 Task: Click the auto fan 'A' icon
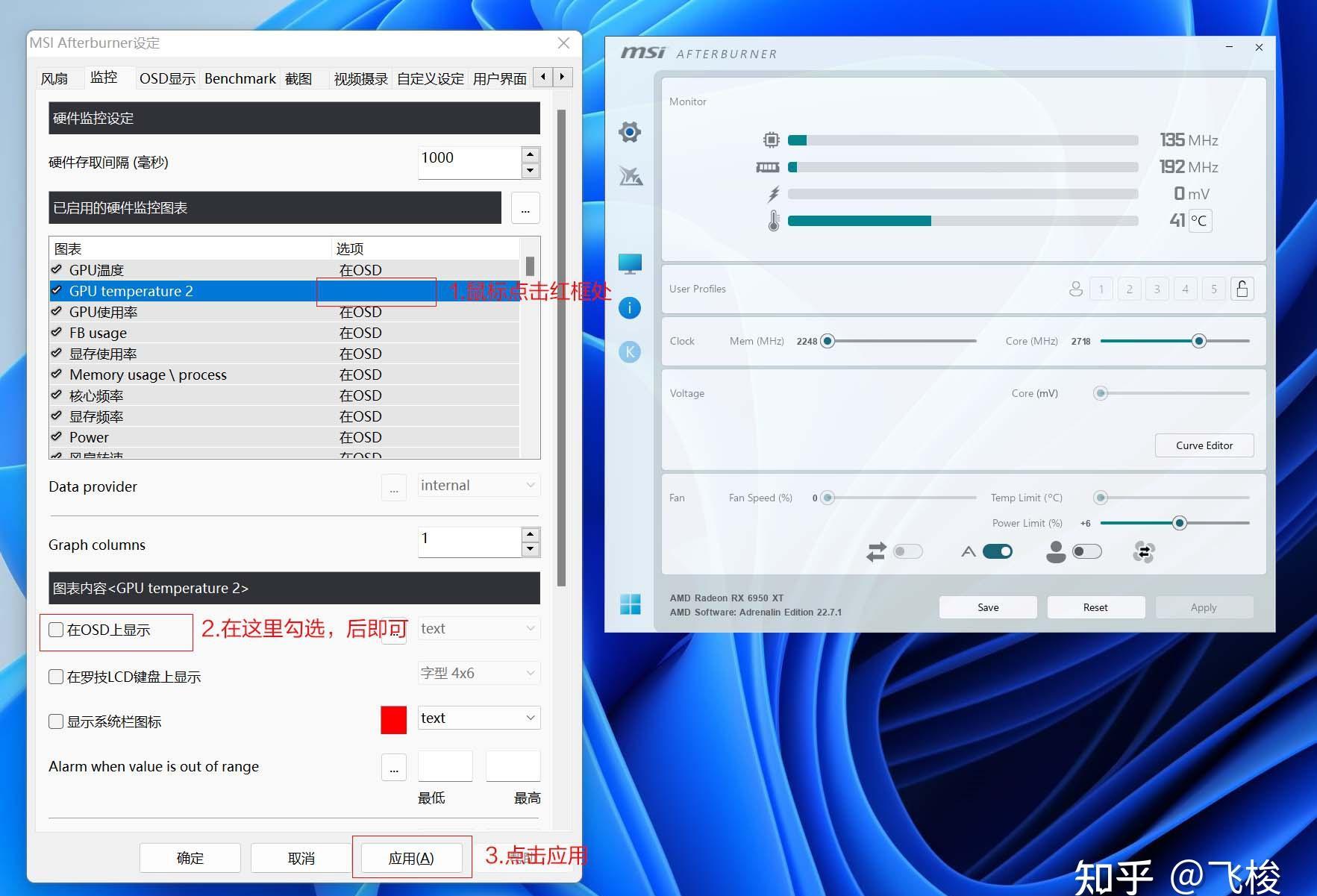(969, 552)
